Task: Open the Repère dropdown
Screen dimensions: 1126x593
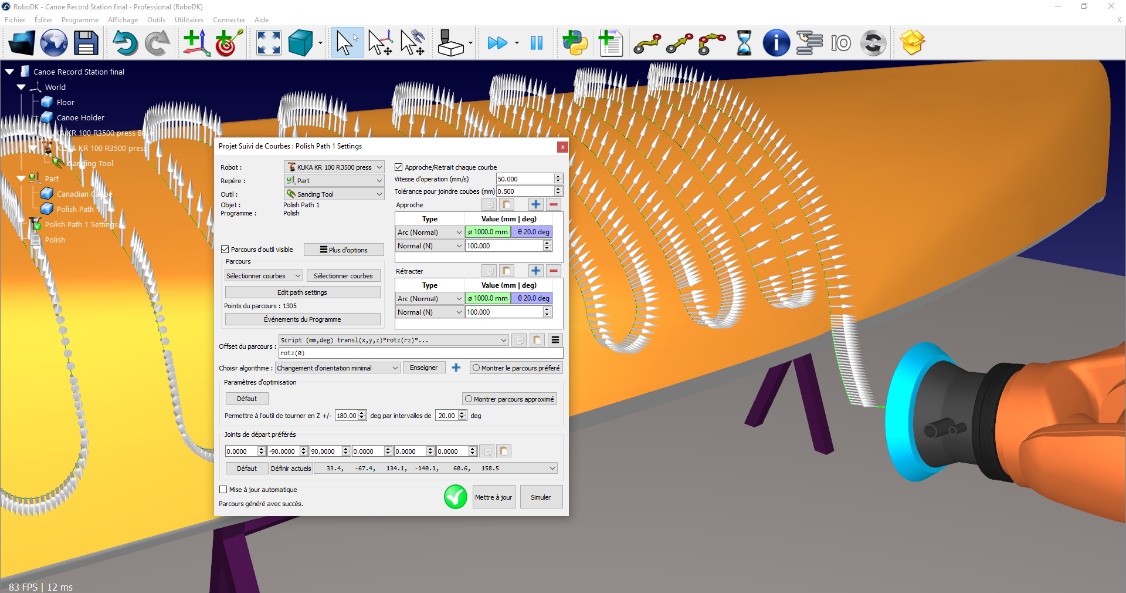Action: tap(334, 180)
